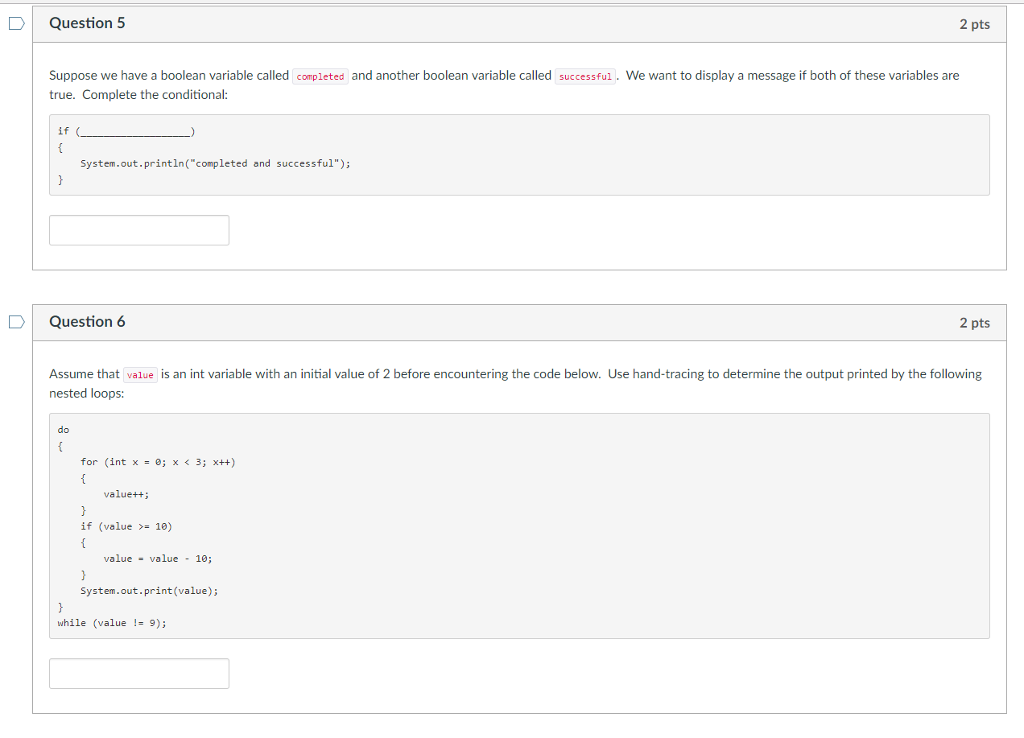Click the horizontal scrollbar at the top edge
This screenshot has width=1024, height=738.
[512, 3]
